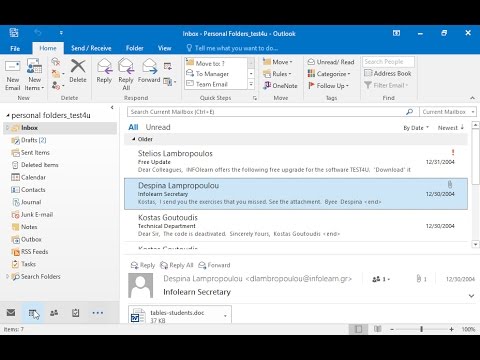Open the Quick Access Toolbar customize menu
This screenshot has height=360, width=480.
pos(61,33)
